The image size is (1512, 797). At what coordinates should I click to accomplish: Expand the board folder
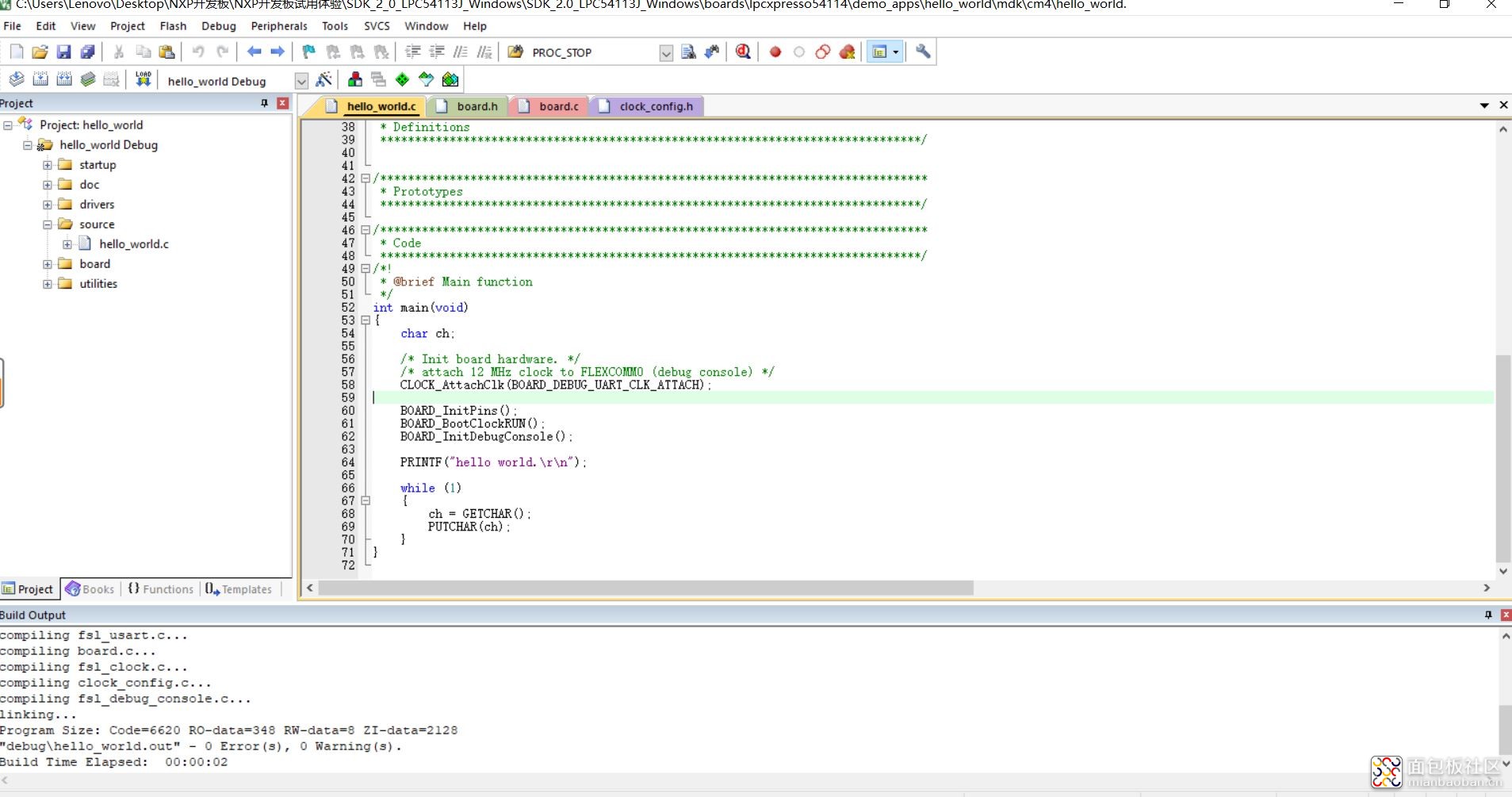point(48,264)
